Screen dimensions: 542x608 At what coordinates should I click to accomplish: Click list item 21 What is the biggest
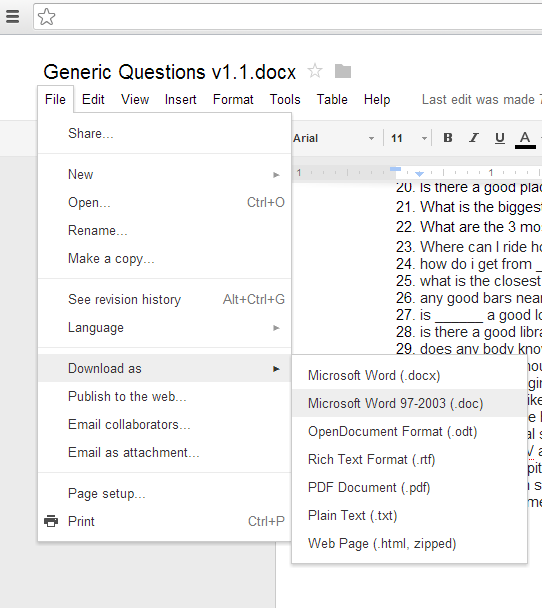(469, 207)
